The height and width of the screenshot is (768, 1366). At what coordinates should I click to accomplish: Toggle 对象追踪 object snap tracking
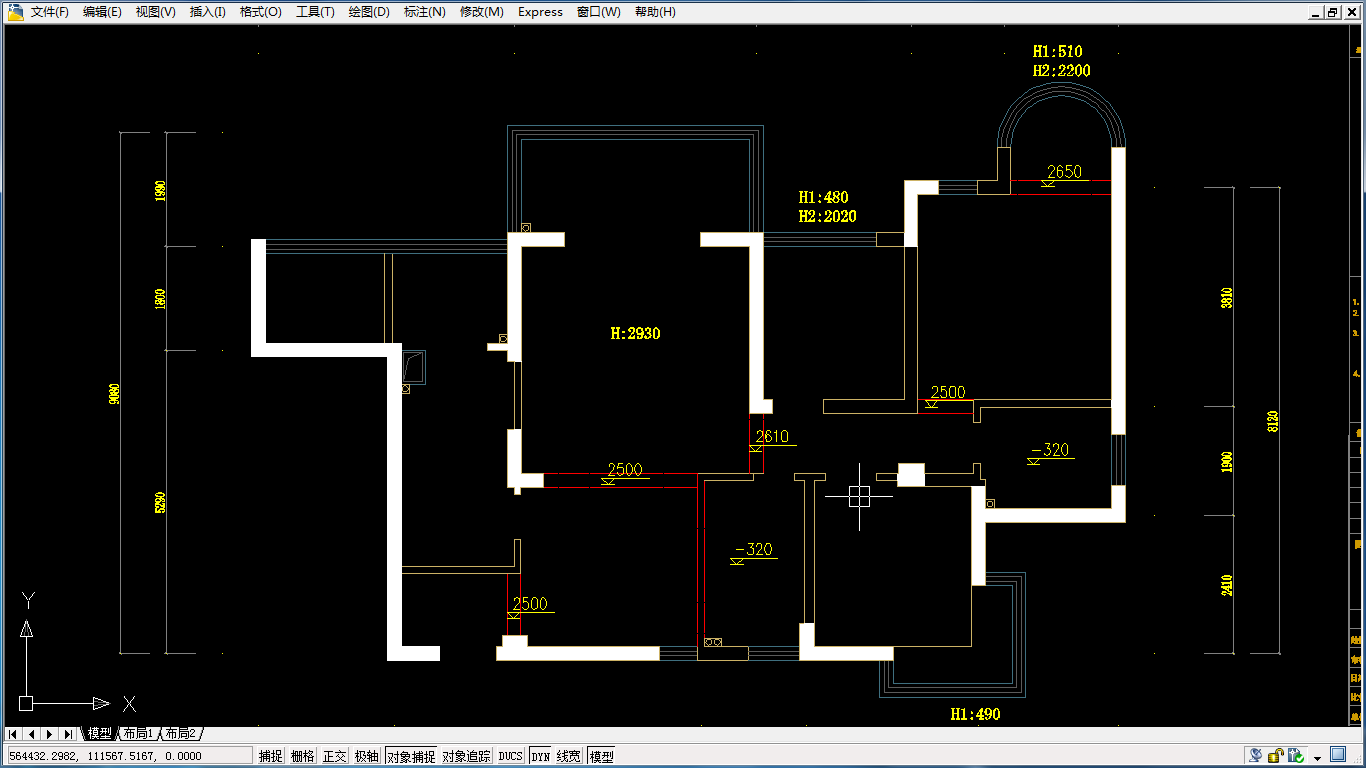(467, 756)
